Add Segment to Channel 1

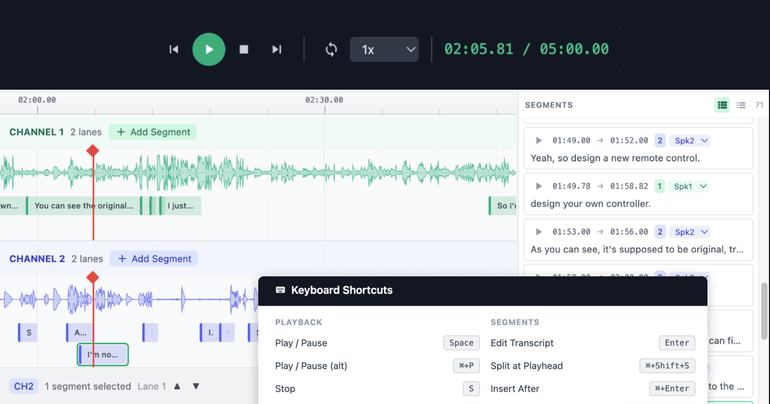point(153,132)
